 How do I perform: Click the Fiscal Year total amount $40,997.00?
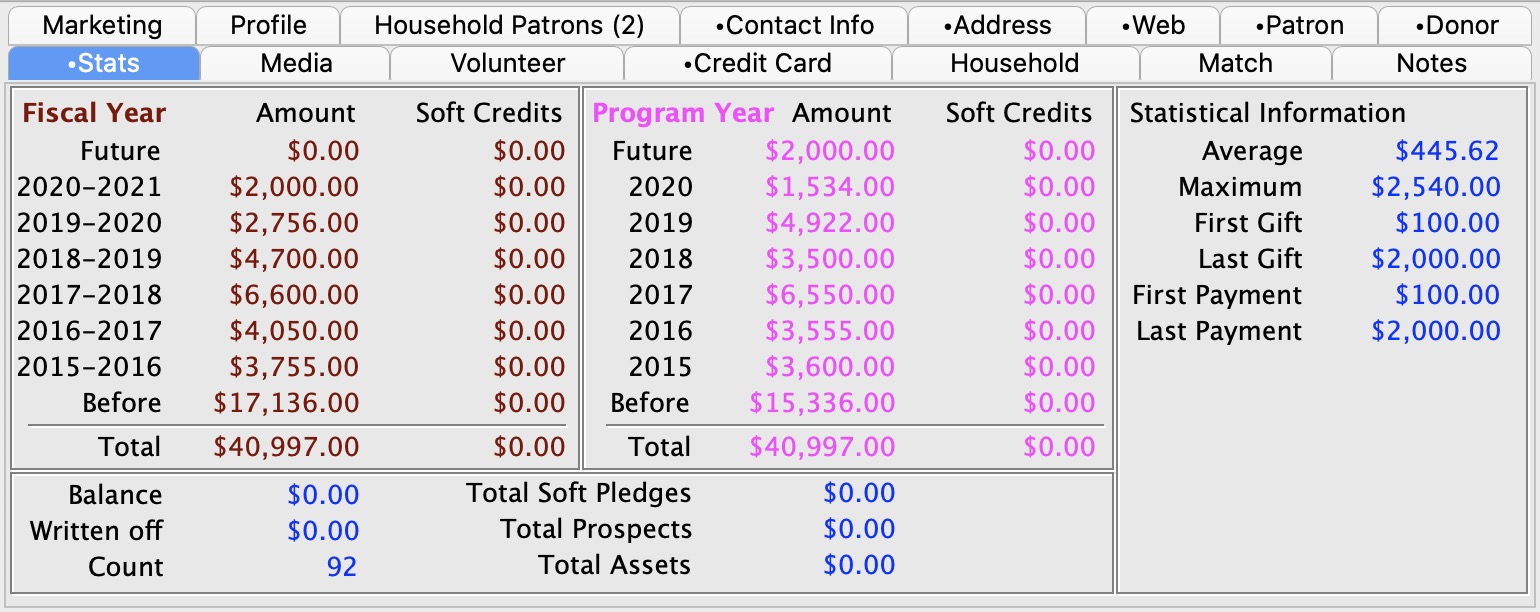tap(286, 447)
